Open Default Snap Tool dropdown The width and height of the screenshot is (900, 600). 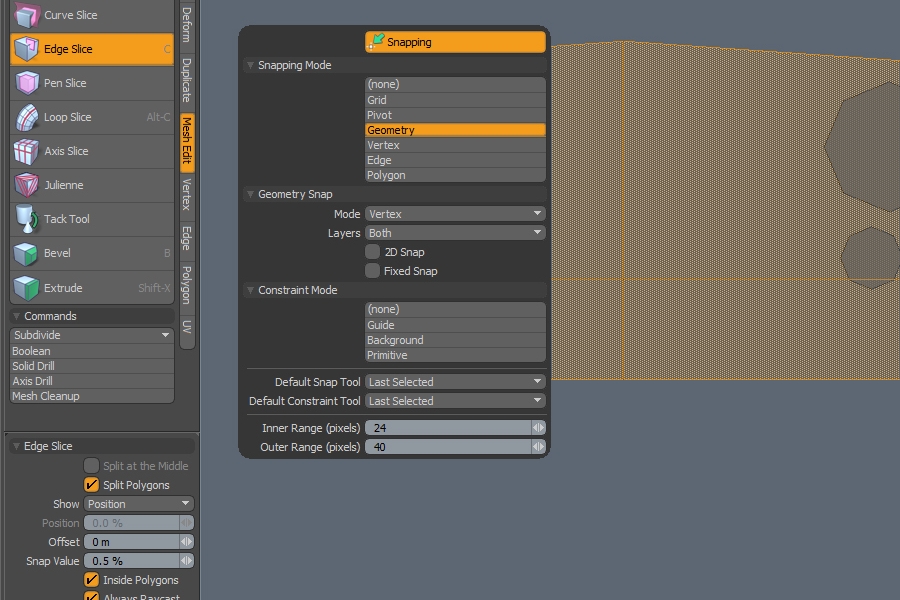click(x=455, y=381)
